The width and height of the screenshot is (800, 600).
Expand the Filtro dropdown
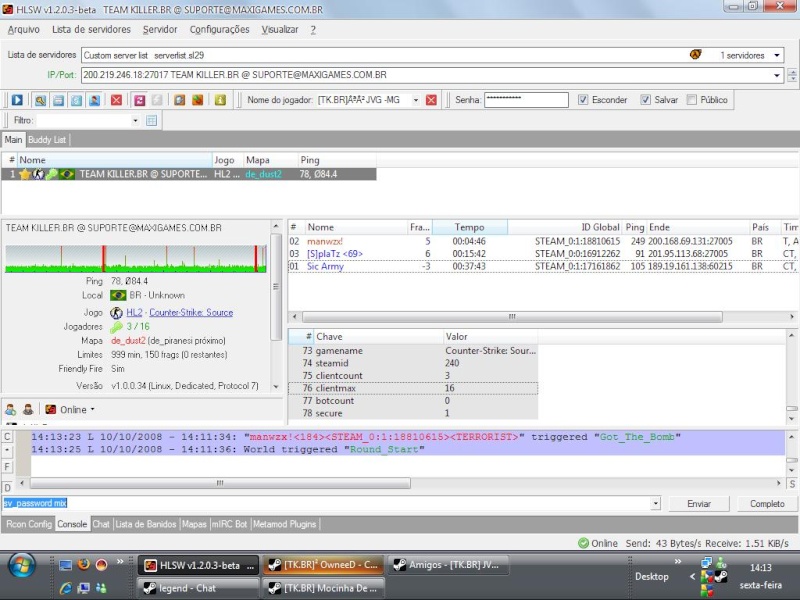click(135, 120)
